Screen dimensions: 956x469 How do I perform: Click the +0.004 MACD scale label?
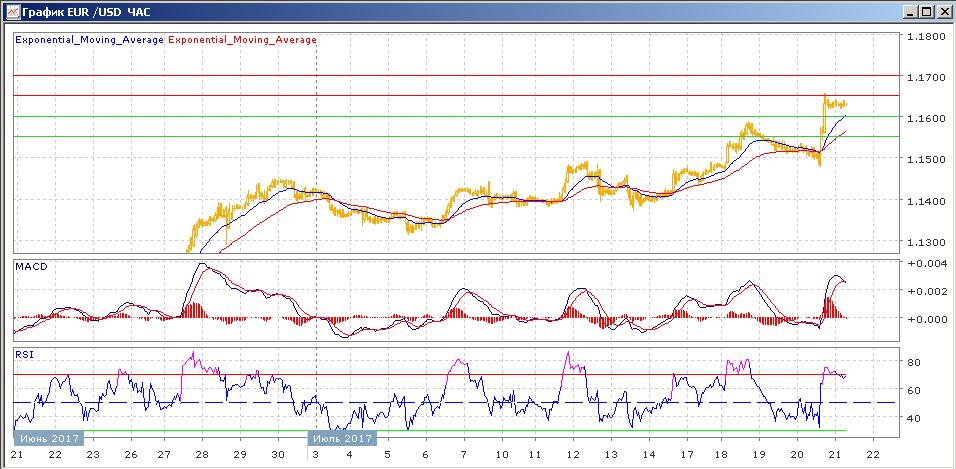pyautogui.click(x=924, y=264)
